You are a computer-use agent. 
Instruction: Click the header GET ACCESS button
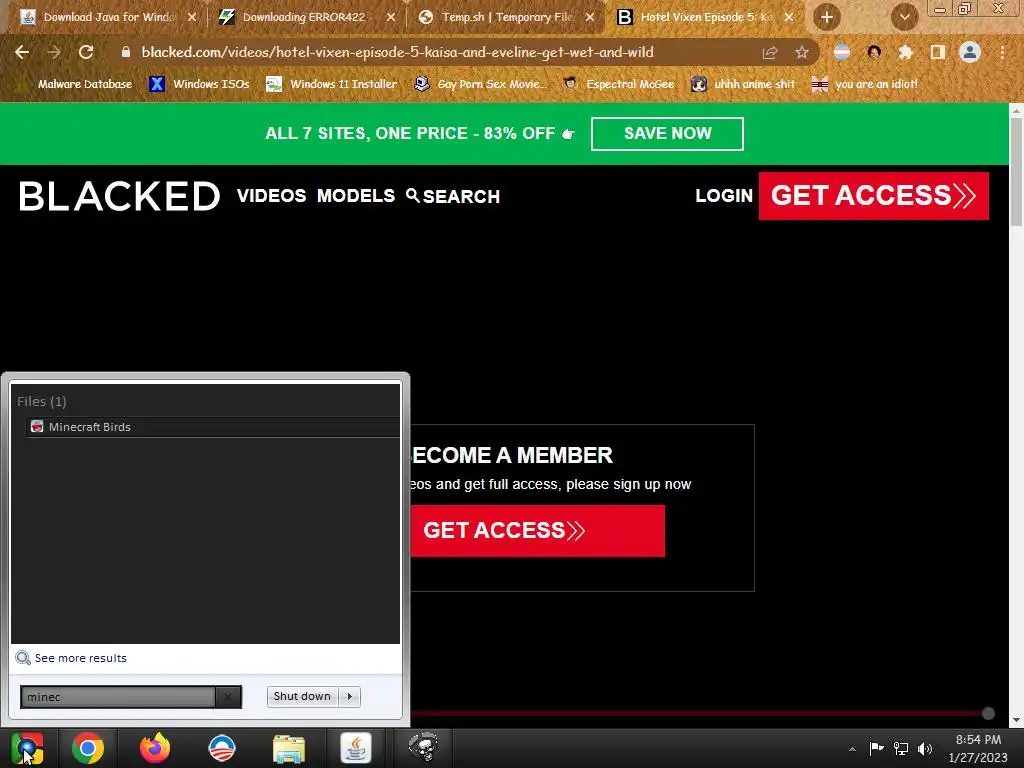(874, 196)
